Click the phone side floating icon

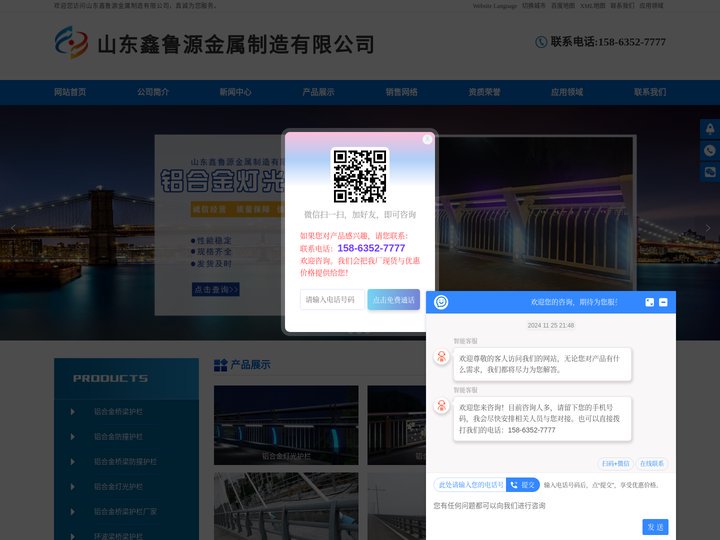[x=710, y=151]
